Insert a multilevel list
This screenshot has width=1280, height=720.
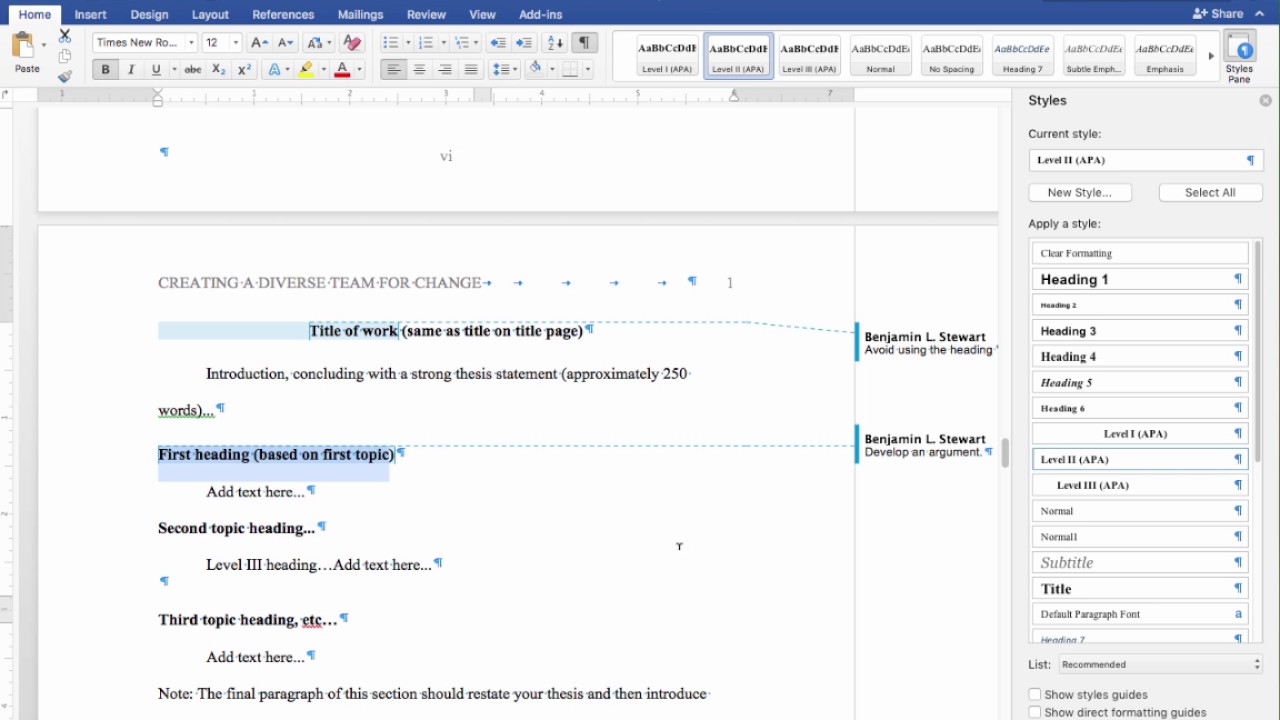(461, 43)
